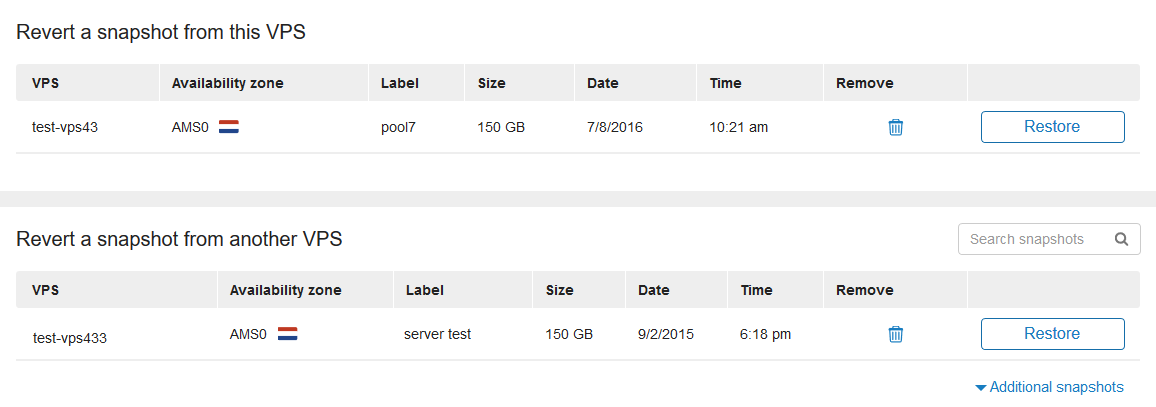Click the VPS header in first table
Image resolution: width=1156 pixels, height=407 pixels.
point(45,83)
